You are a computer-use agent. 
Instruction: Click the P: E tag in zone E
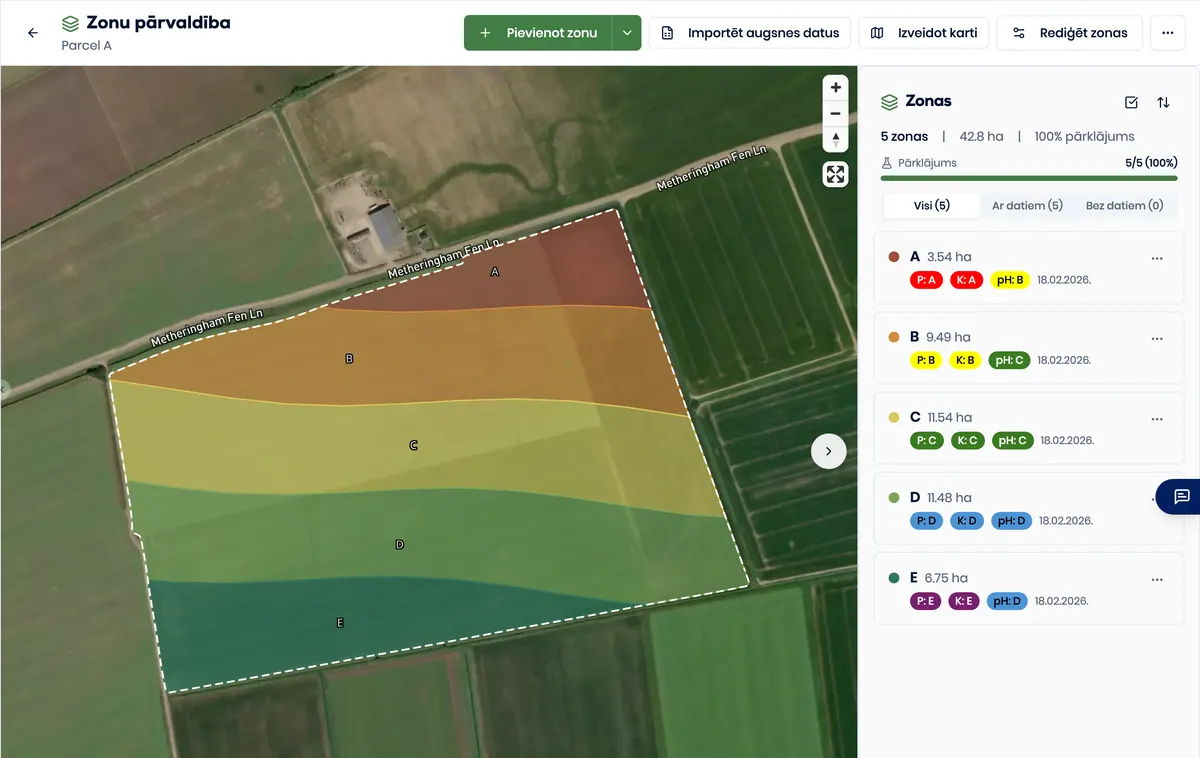pyautogui.click(x=925, y=601)
